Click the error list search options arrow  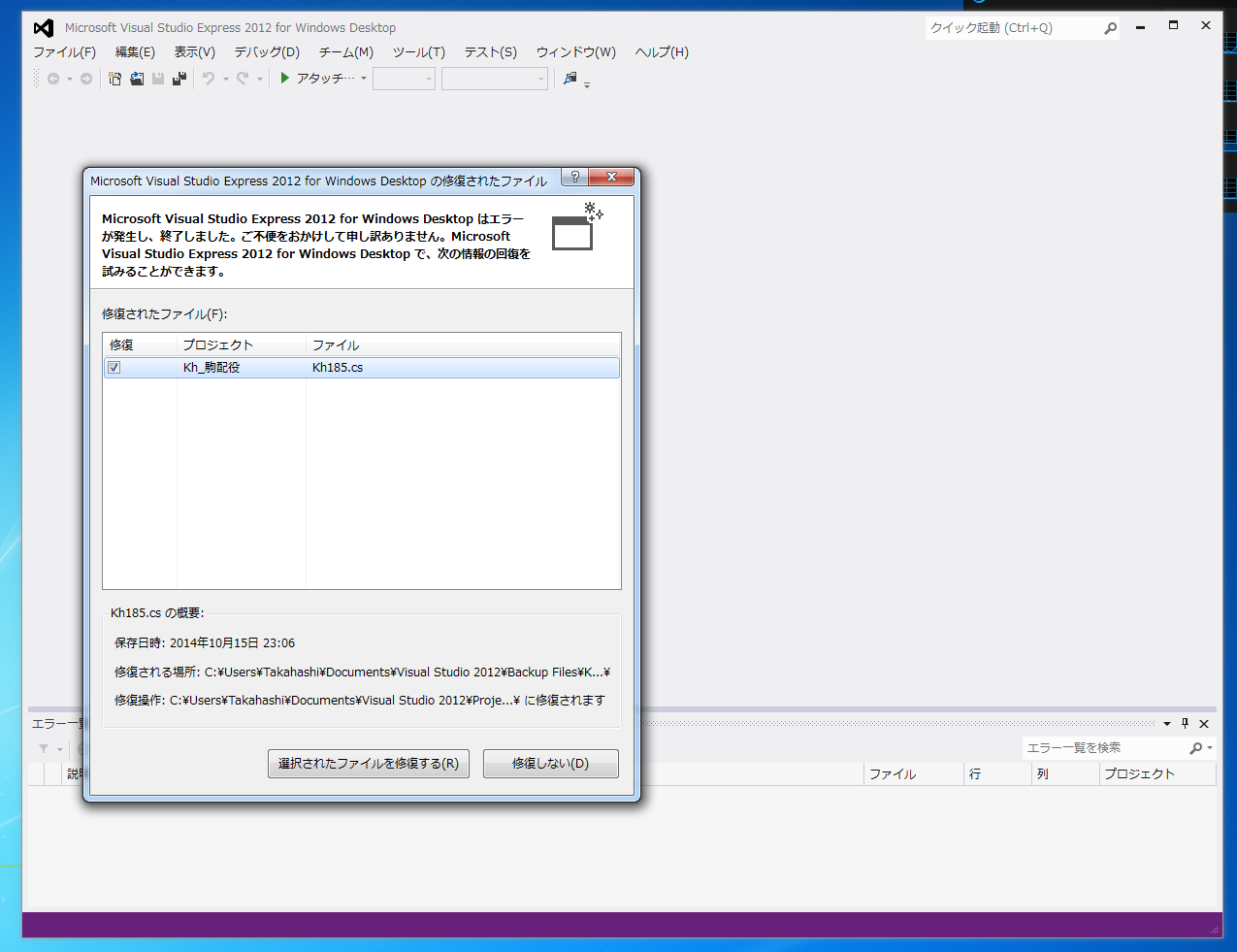pos(1210,748)
